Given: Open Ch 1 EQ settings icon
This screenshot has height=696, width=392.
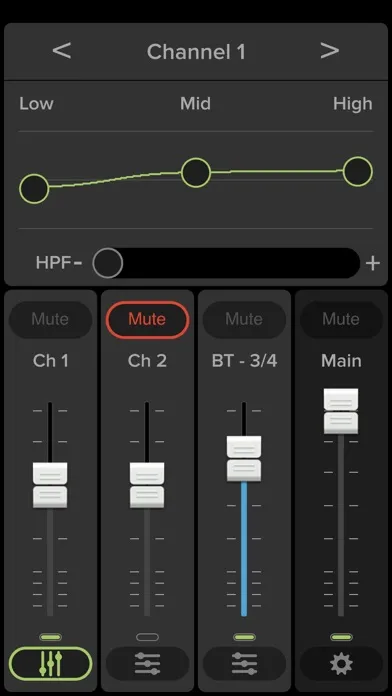Looking at the screenshot, I should (50, 664).
